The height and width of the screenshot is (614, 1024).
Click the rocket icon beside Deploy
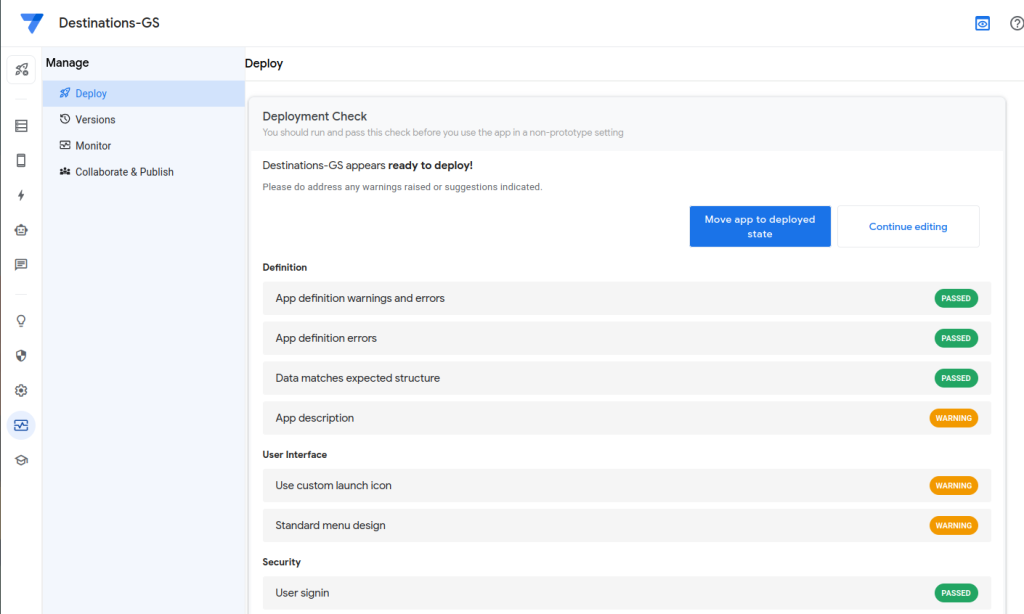(x=65, y=93)
